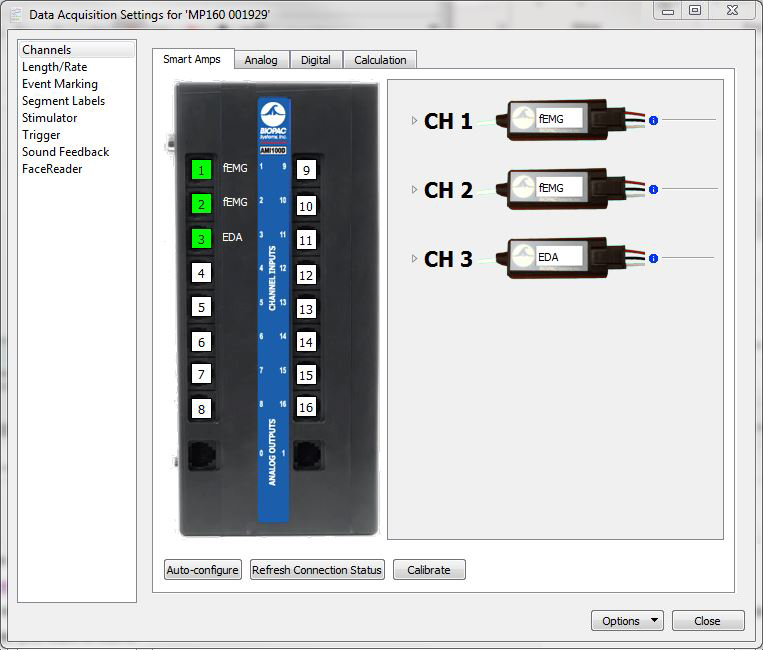
Task: Expand the CH 2 disclosure triangle
Action: [414, 190]
